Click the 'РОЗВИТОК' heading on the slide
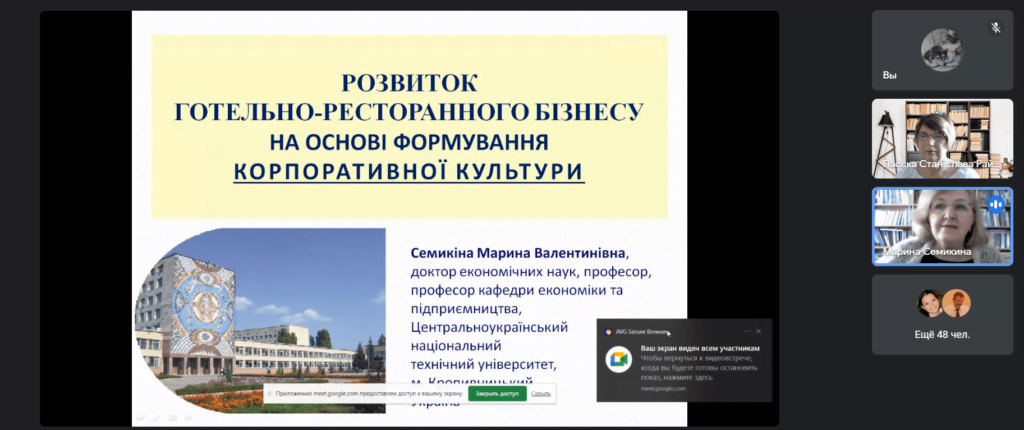The image size is (1024, 430). [409, 84]
